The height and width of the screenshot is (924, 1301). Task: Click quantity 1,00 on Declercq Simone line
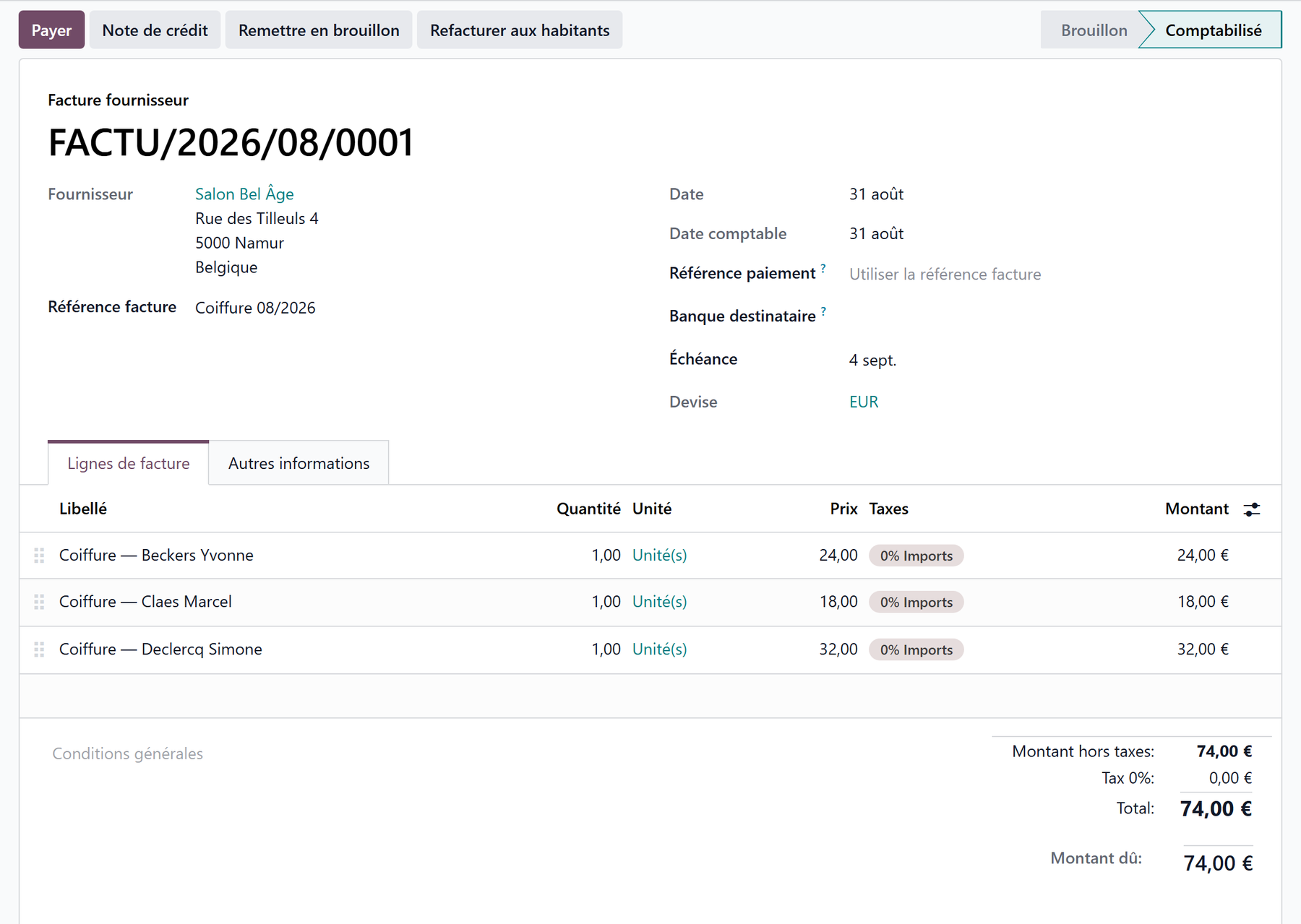606,649
